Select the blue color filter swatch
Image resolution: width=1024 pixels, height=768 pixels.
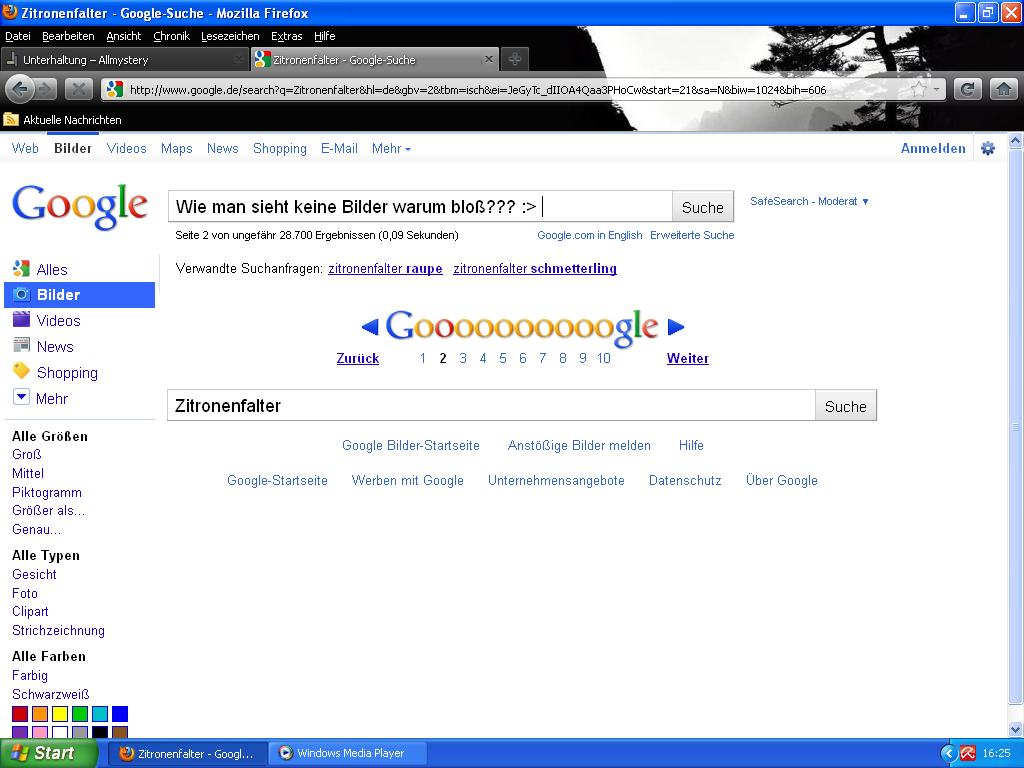120,714
